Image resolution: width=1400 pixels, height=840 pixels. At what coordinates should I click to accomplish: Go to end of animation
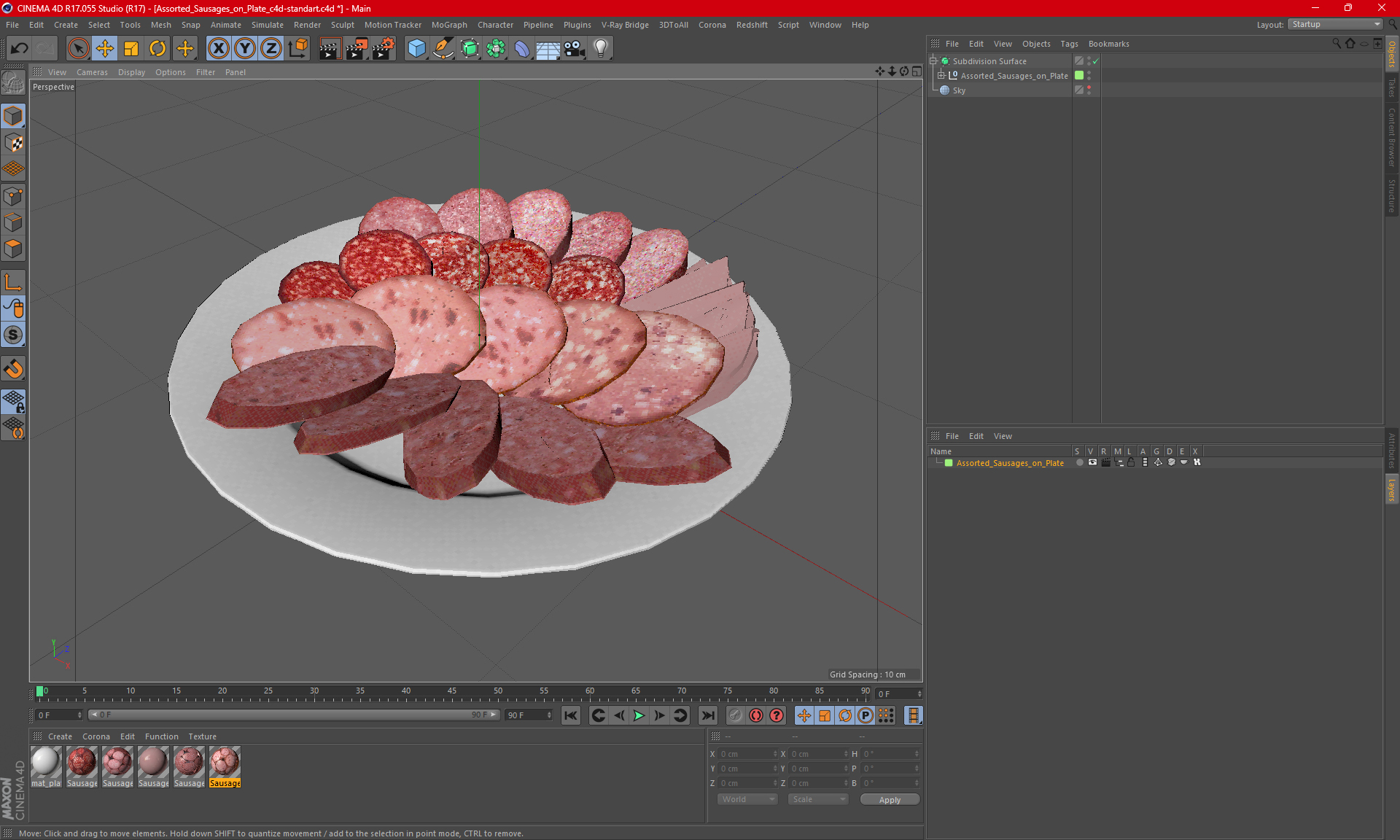click(x=707, y=715)
